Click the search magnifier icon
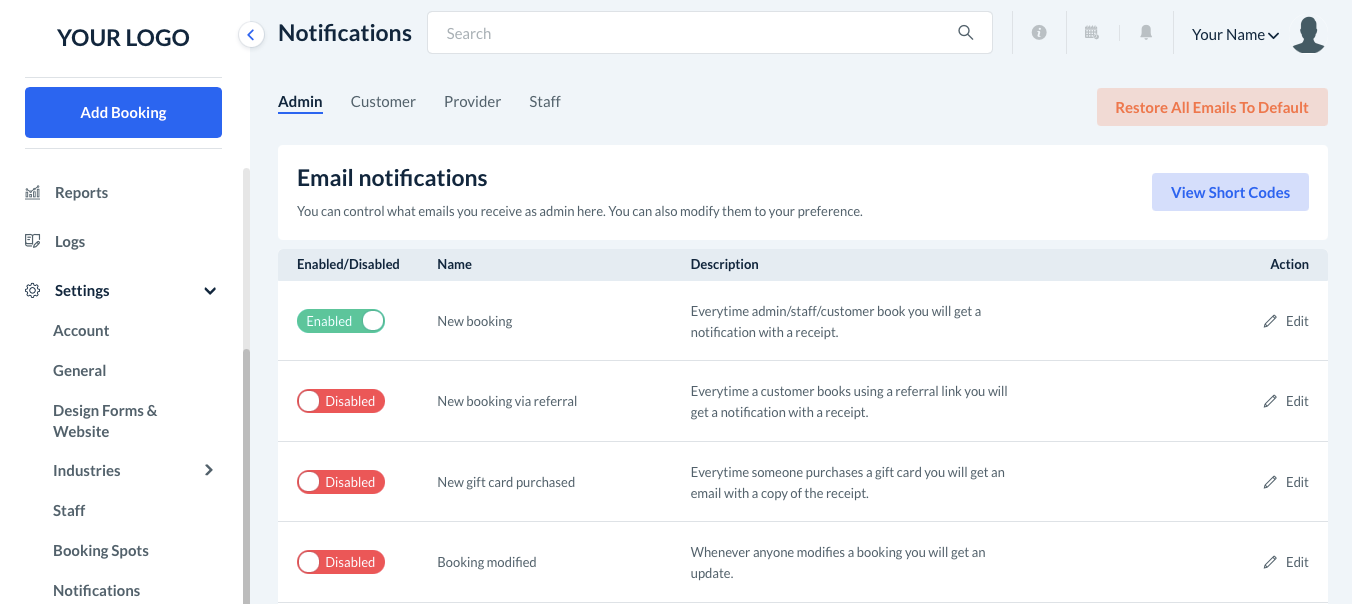The image size is (1352, 604). tap(965, 33)
